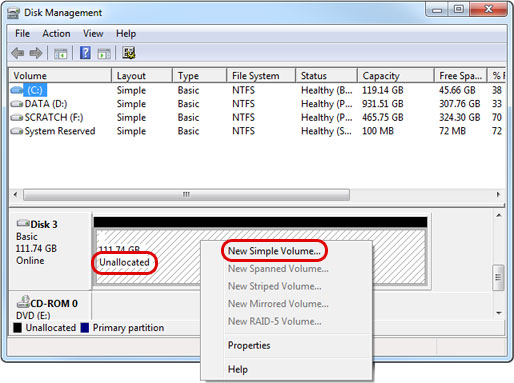This screenshot has width=514, height=383.
Task: Click the 119.14 GB capacity cell
Action: (383, 90)
